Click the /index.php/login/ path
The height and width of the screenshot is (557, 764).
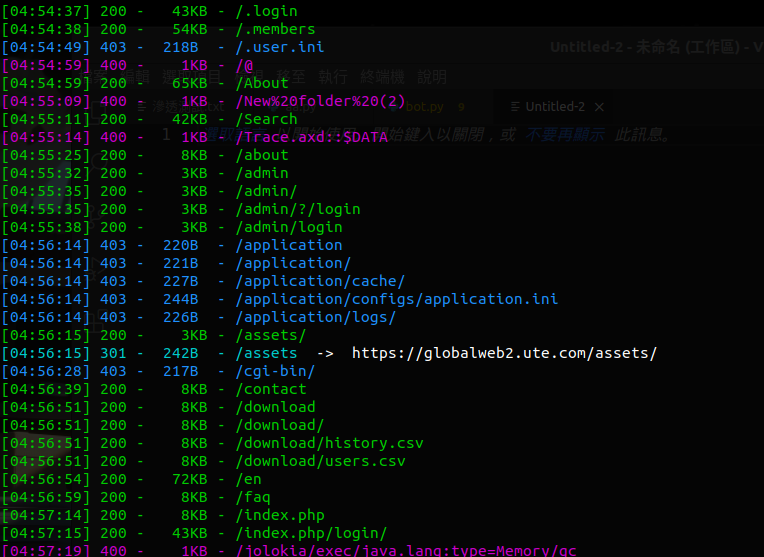pyautogui.click(x=311, y=534)
